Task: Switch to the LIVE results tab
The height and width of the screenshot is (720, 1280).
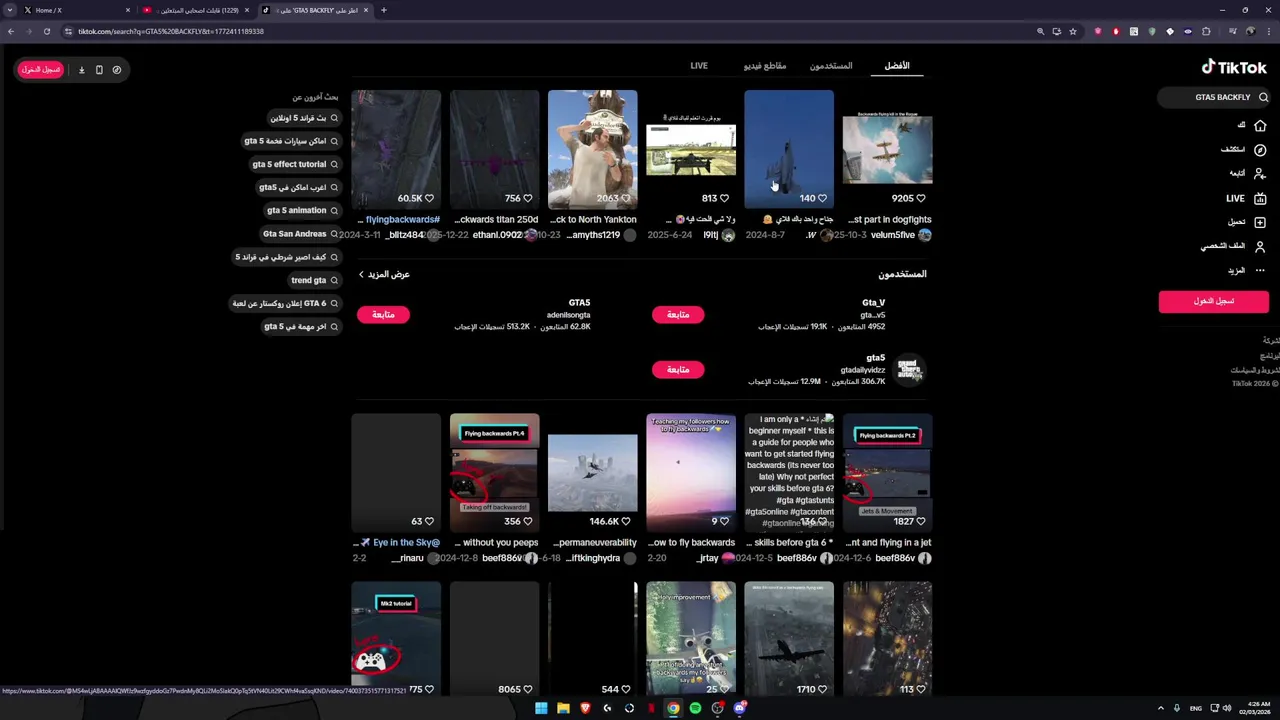Action: pyautogui.click(x=699, y=66)
